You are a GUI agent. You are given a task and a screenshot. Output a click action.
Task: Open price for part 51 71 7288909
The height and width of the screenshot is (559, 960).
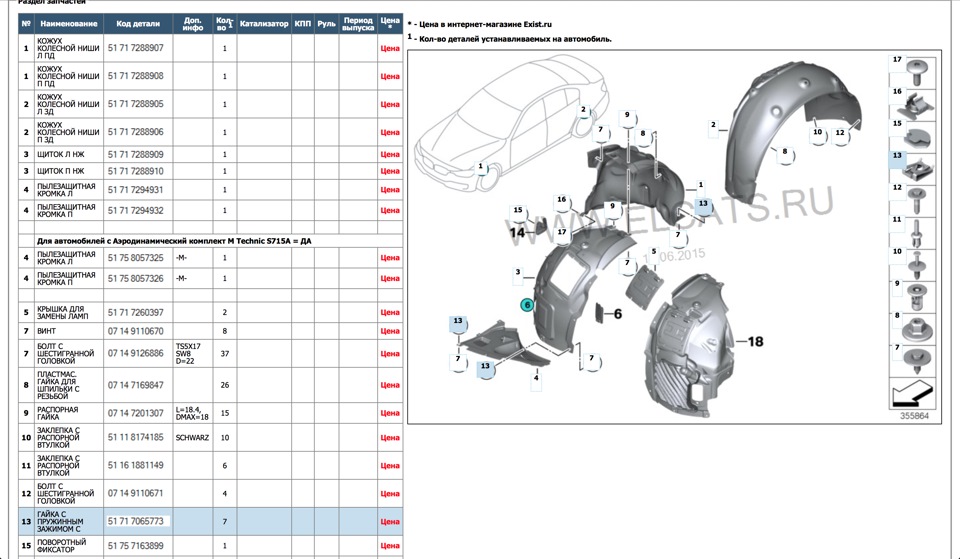[x=390, y=155]
